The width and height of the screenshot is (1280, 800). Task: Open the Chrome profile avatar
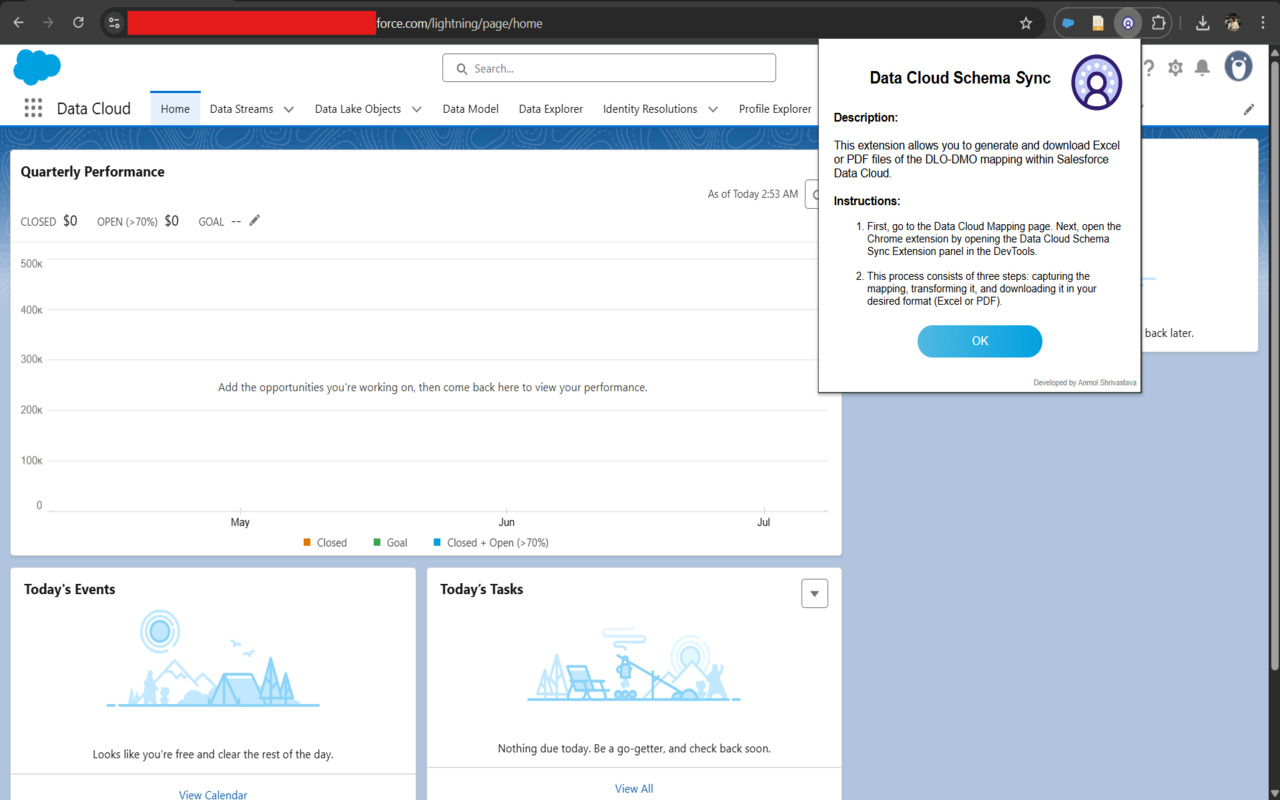pos(1233,23)
